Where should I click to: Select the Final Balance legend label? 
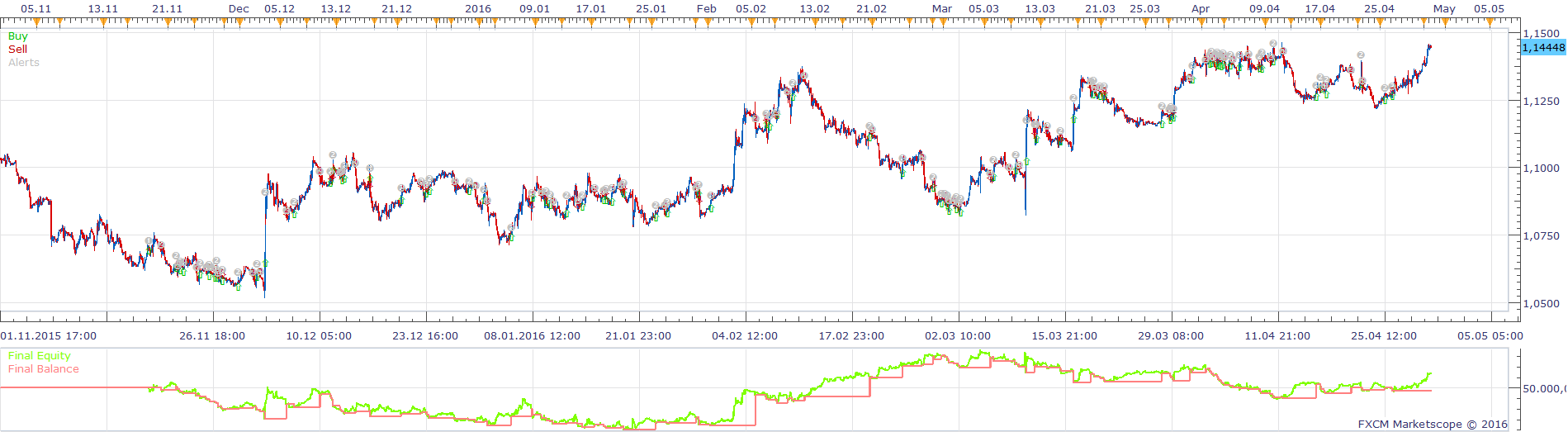tap(44, 369)
